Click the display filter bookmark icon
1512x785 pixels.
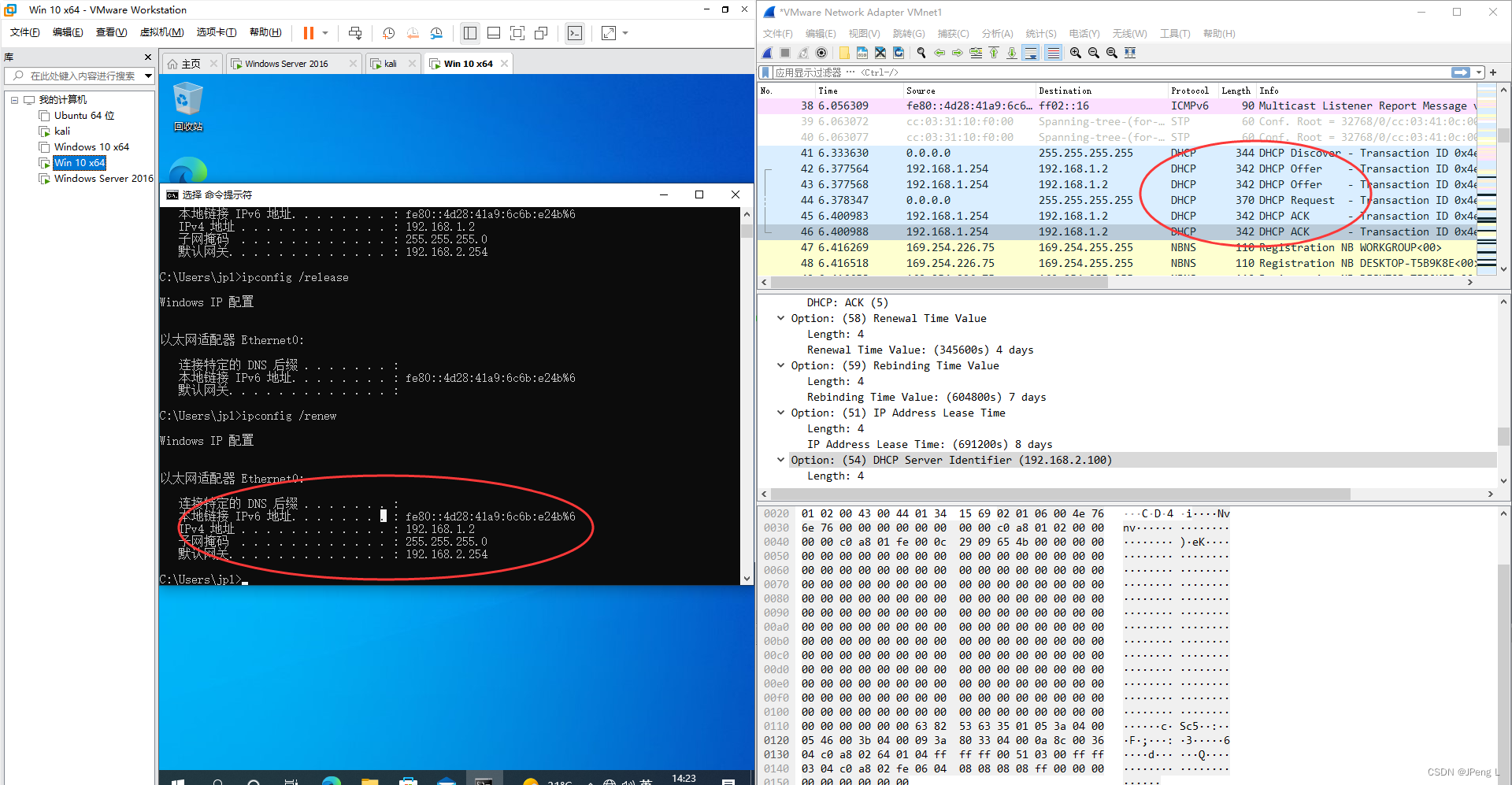pyautogui.click(x=765, y=72)
